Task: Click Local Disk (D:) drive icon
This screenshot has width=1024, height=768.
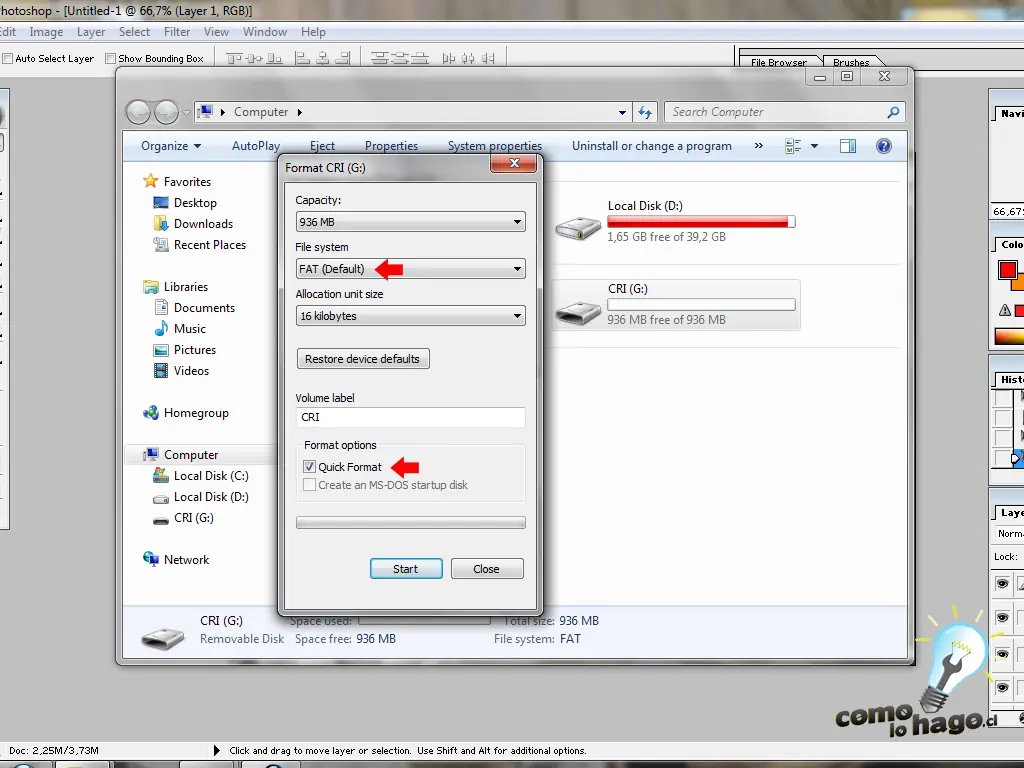Action: [x=578, y=228]
